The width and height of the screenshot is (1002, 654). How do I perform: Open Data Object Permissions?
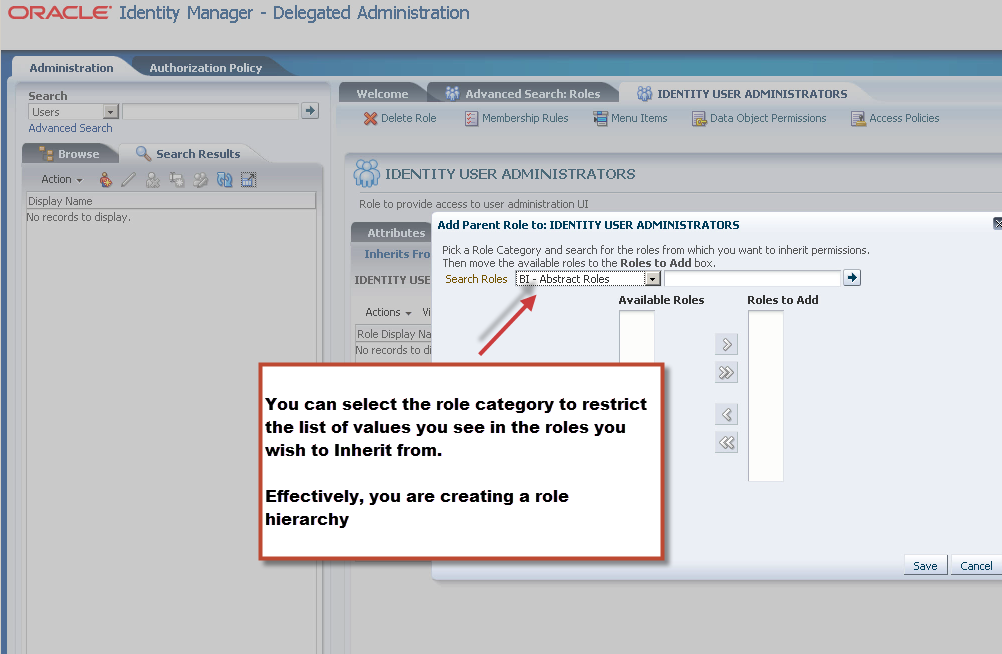pos(759,118)
